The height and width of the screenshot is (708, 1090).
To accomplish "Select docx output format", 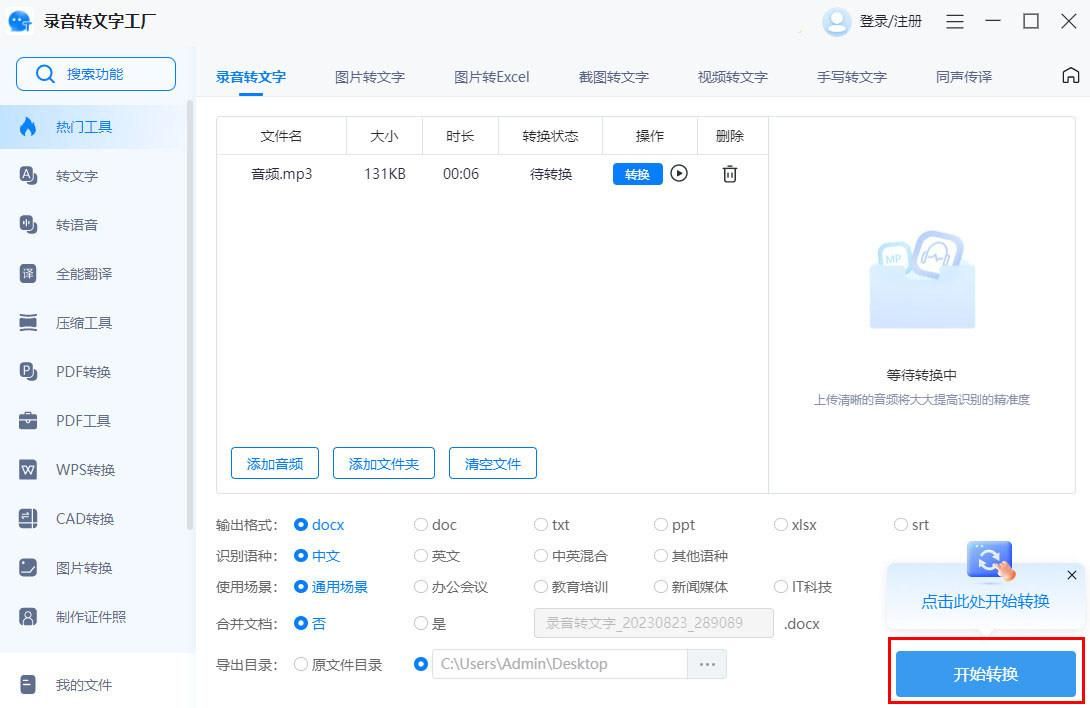I will (x=300, y=524).
